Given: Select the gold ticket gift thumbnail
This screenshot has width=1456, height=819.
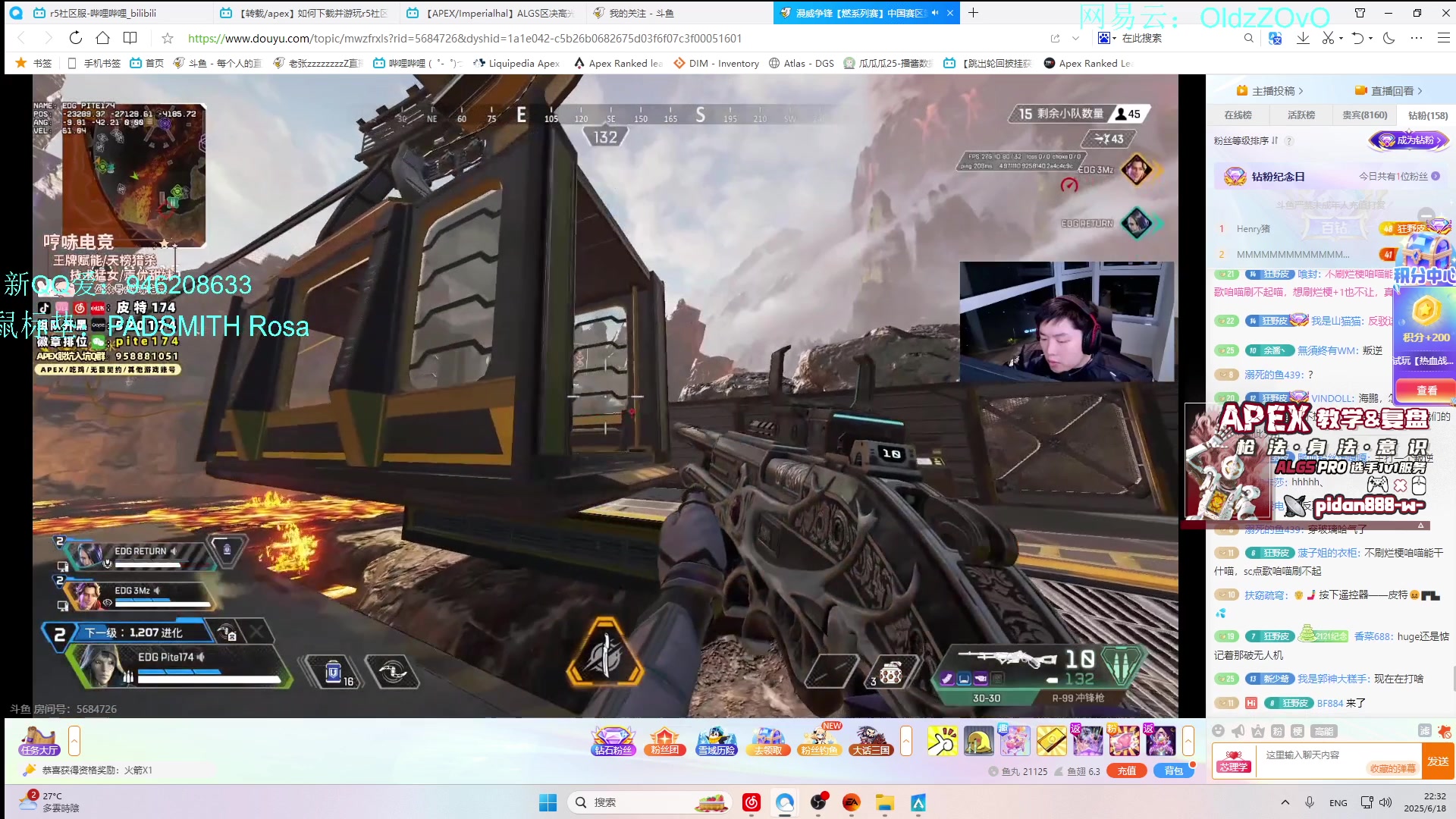Looking at the screenshot, I should (x=1052, y=741).
